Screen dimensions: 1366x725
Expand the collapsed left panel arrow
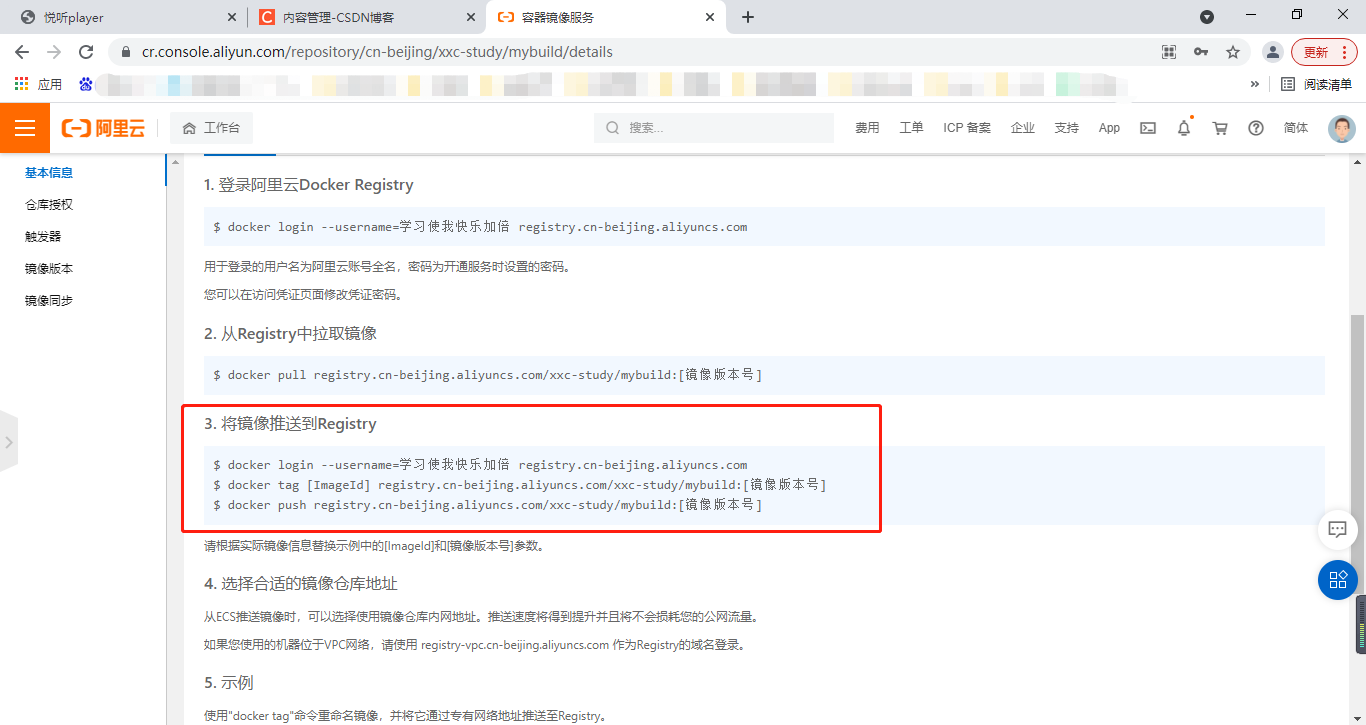tap(8, 442)
